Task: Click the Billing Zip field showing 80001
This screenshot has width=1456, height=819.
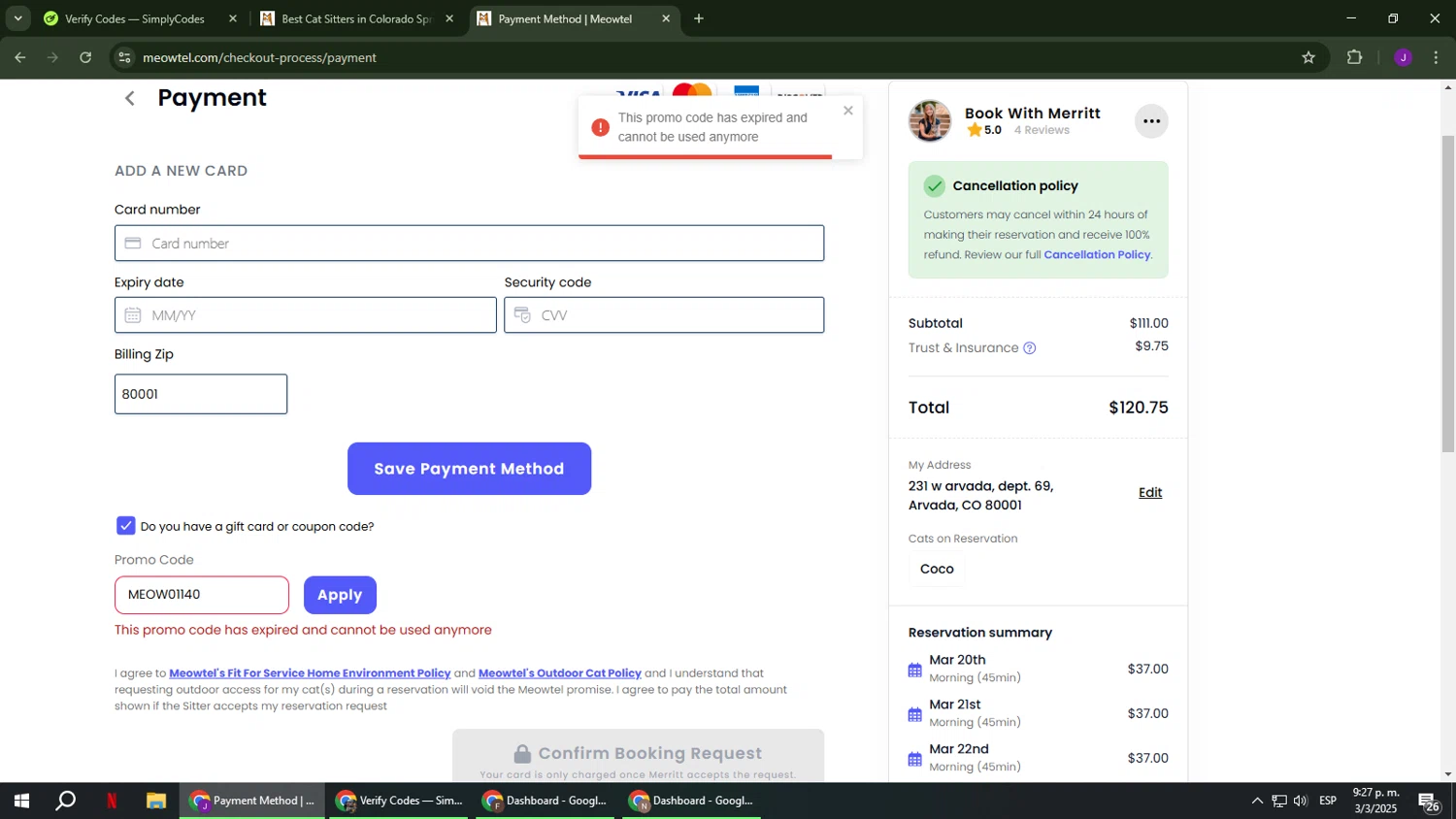Action: [201, 394]
